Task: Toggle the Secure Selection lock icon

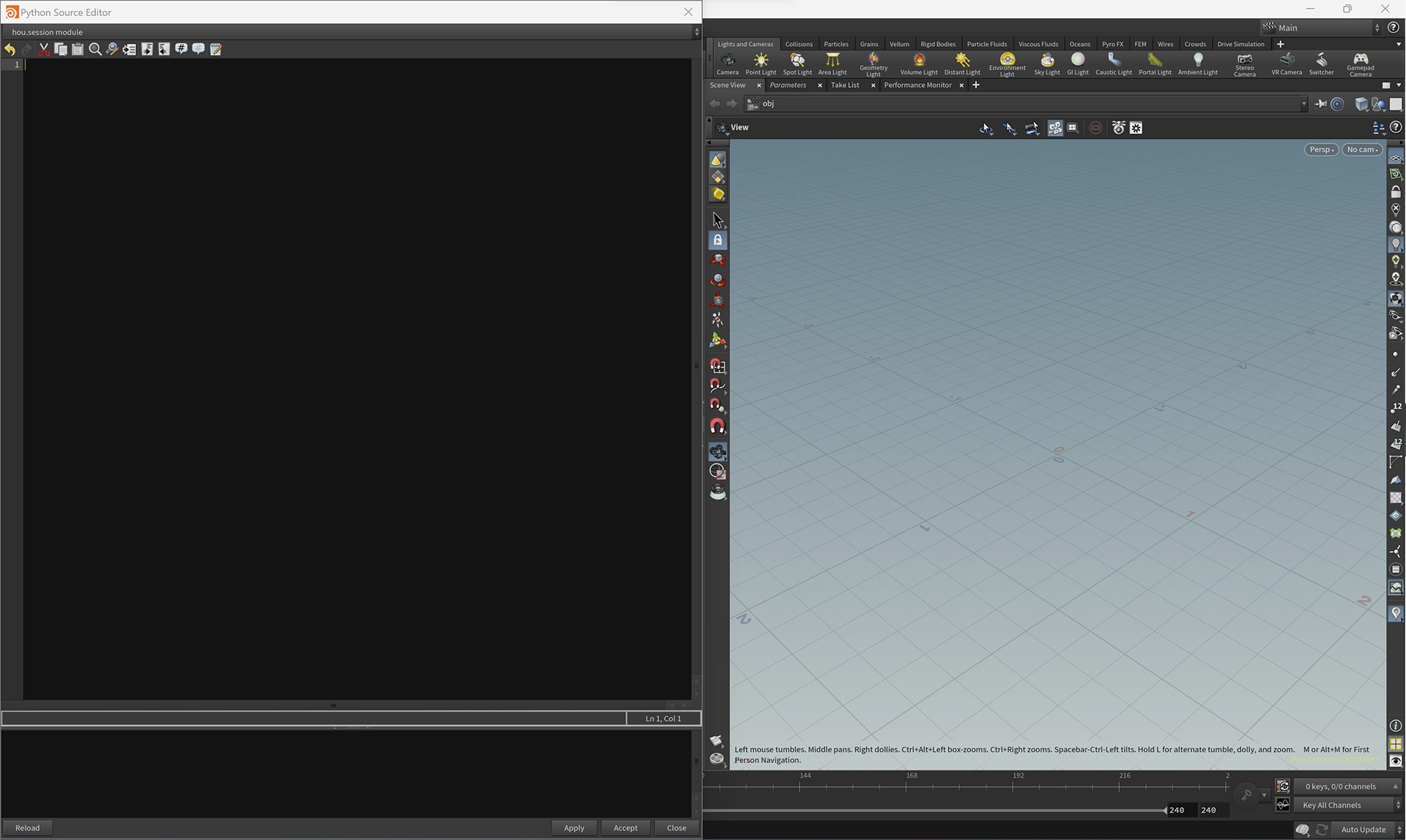Action: click(718, 240)
